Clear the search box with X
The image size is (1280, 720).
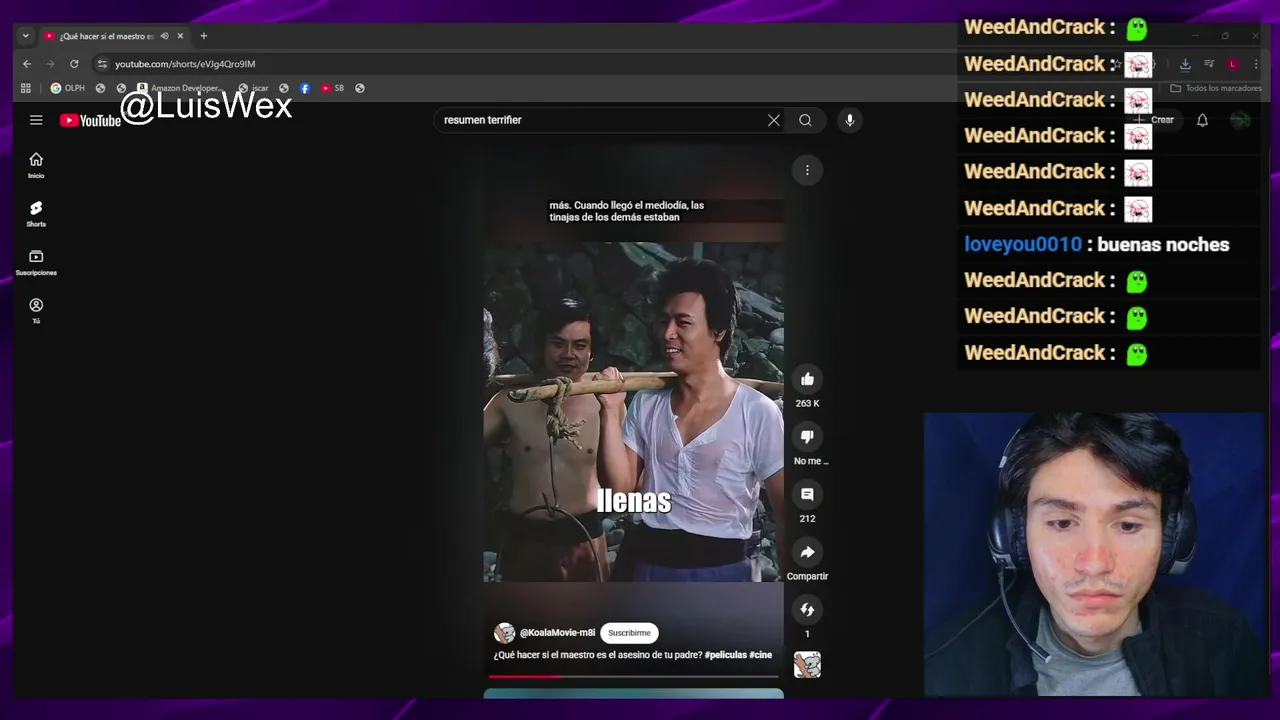click(773, 120)
